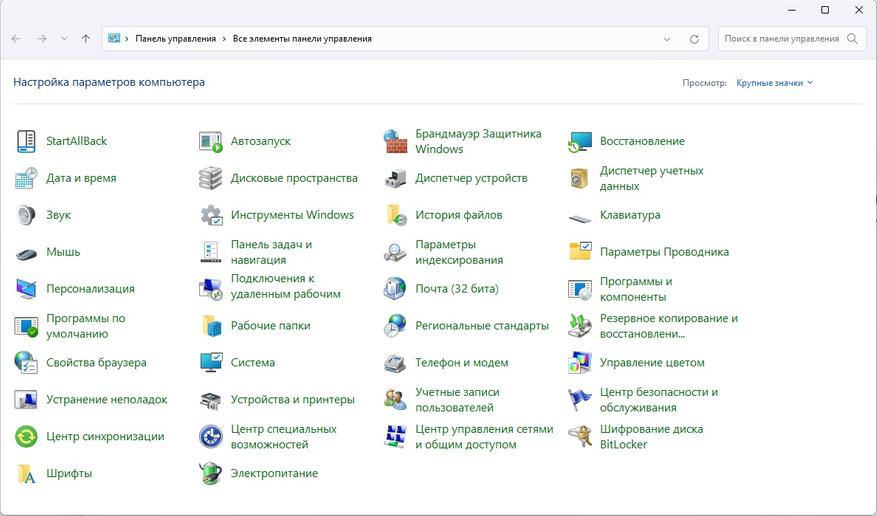Open the Электропитание battery icon
This screenshot has width=877, height=516.
[x=211, y=473]
